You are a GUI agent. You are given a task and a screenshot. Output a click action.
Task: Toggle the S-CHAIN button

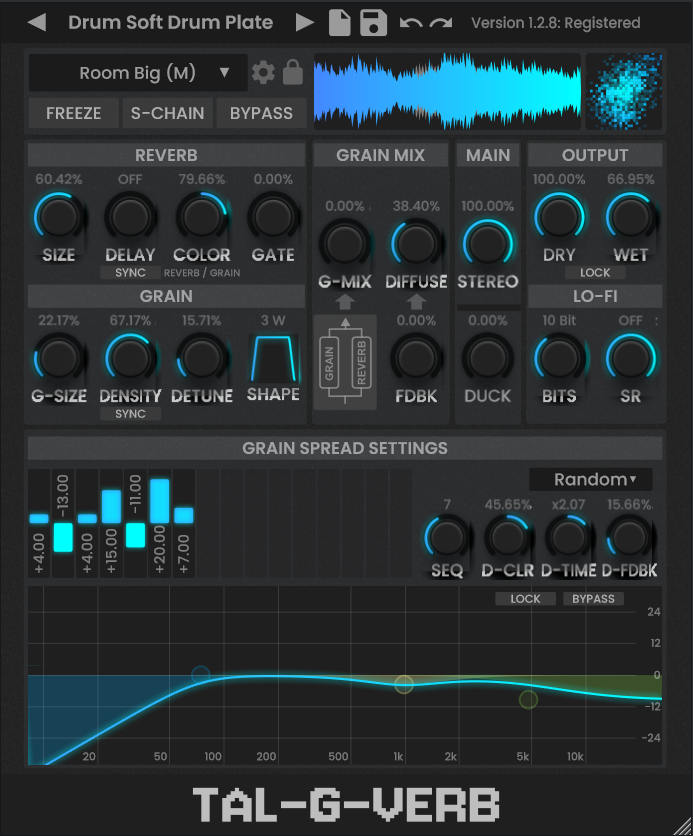167,113
